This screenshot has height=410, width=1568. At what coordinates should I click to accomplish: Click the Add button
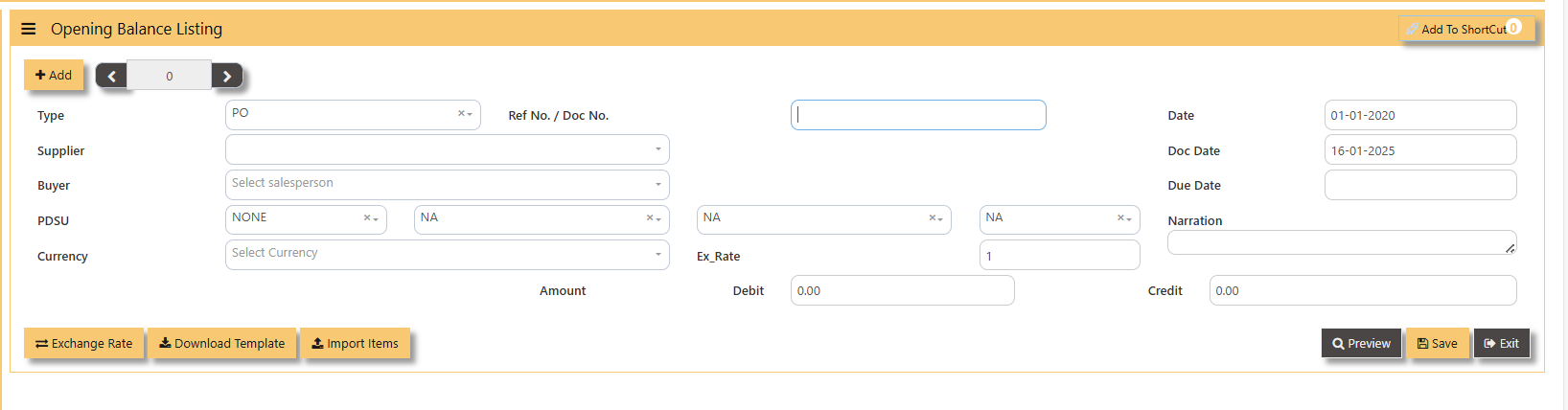pos(54,75)
